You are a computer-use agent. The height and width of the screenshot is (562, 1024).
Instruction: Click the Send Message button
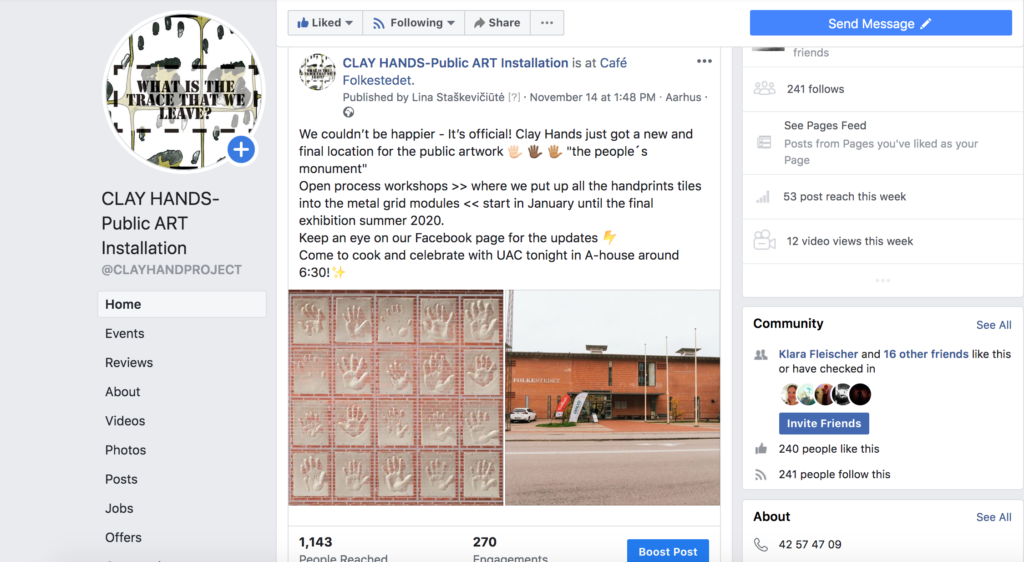880,23
